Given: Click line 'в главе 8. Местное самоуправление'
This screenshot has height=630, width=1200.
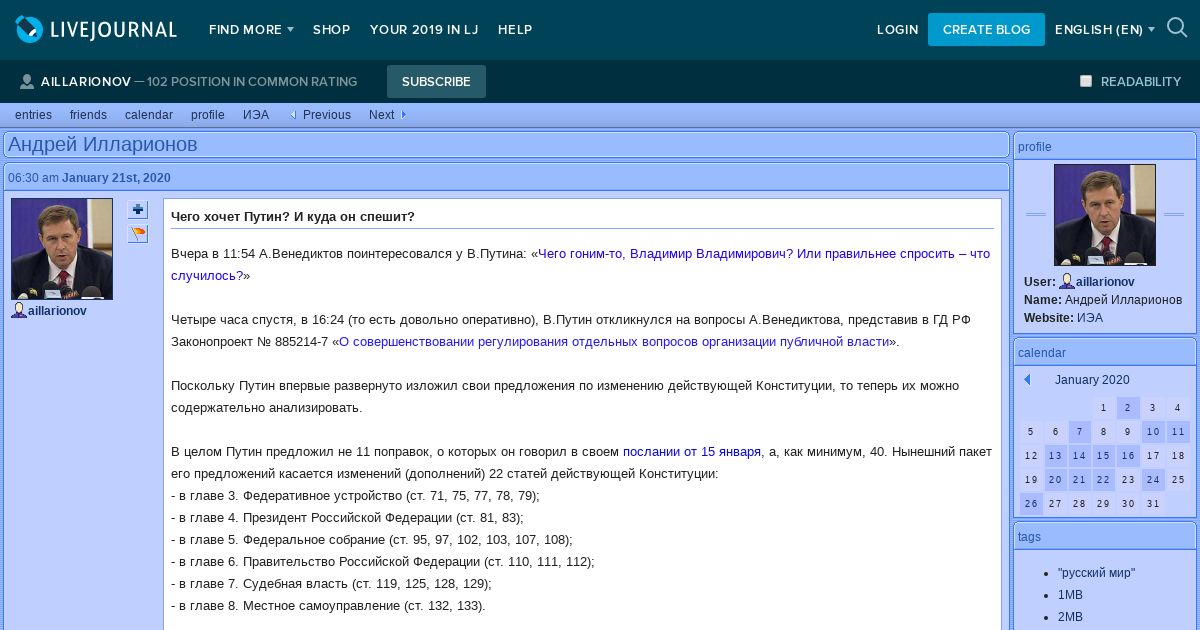Looking at the screenshot, I should (x=328, y=606).
